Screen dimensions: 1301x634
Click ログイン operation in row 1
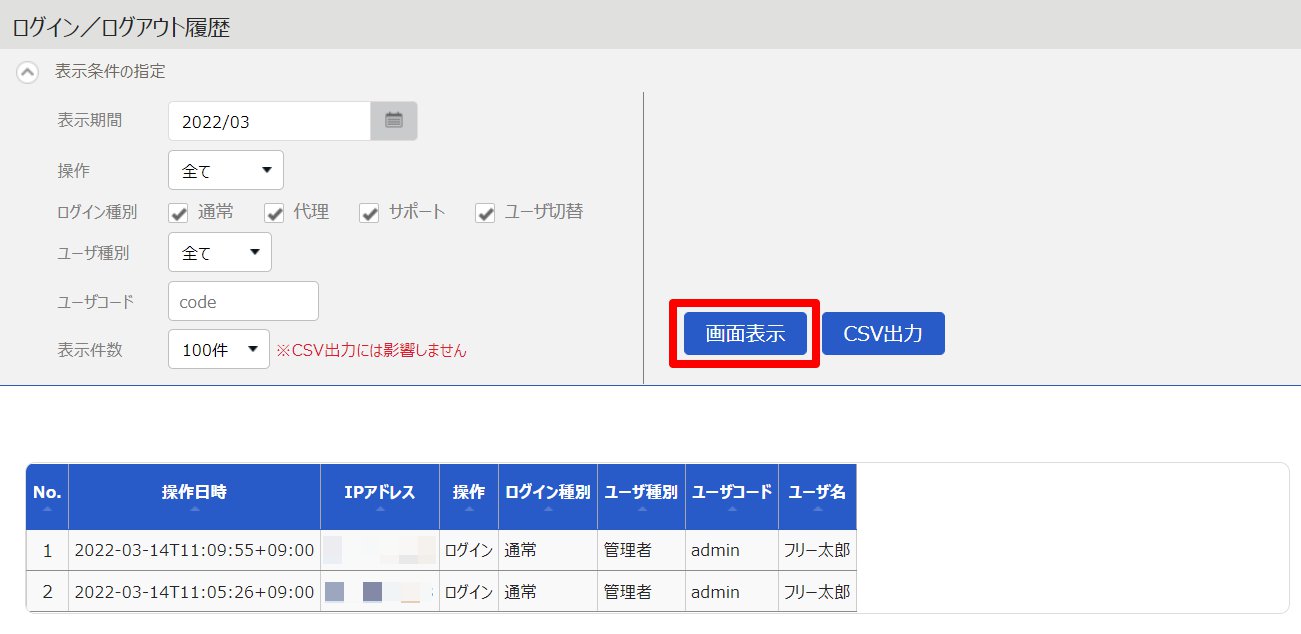469,550
